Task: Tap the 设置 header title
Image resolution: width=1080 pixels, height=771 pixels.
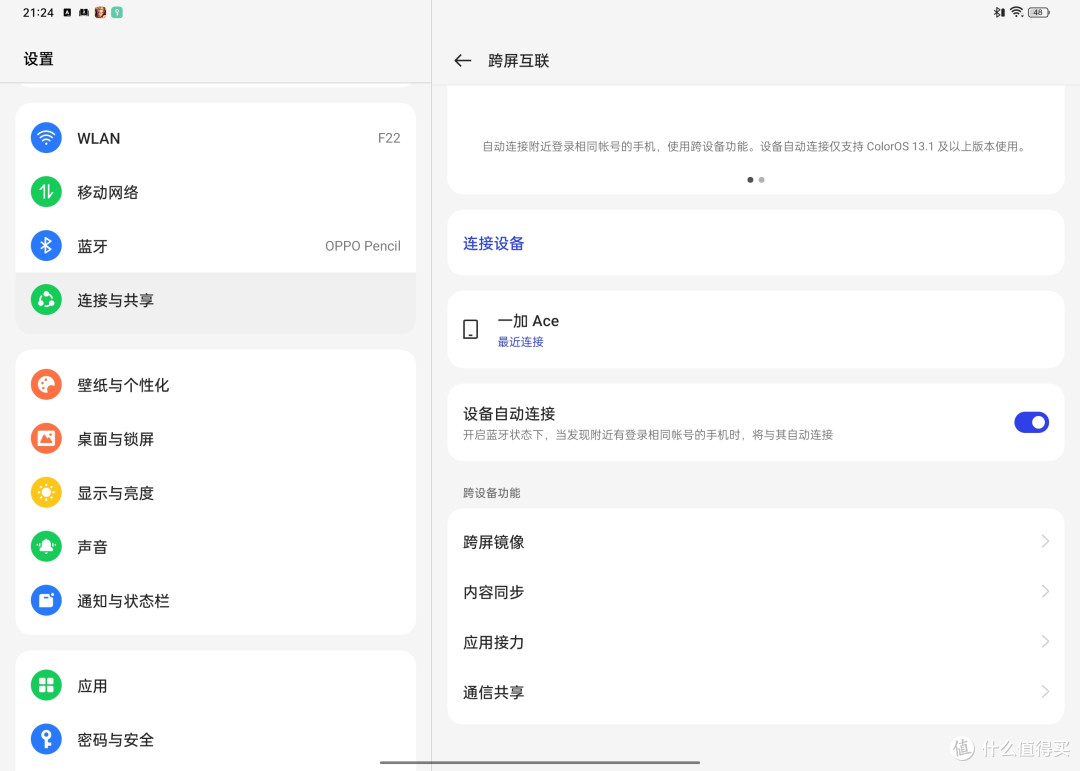Action: click(x=39, y=59)
